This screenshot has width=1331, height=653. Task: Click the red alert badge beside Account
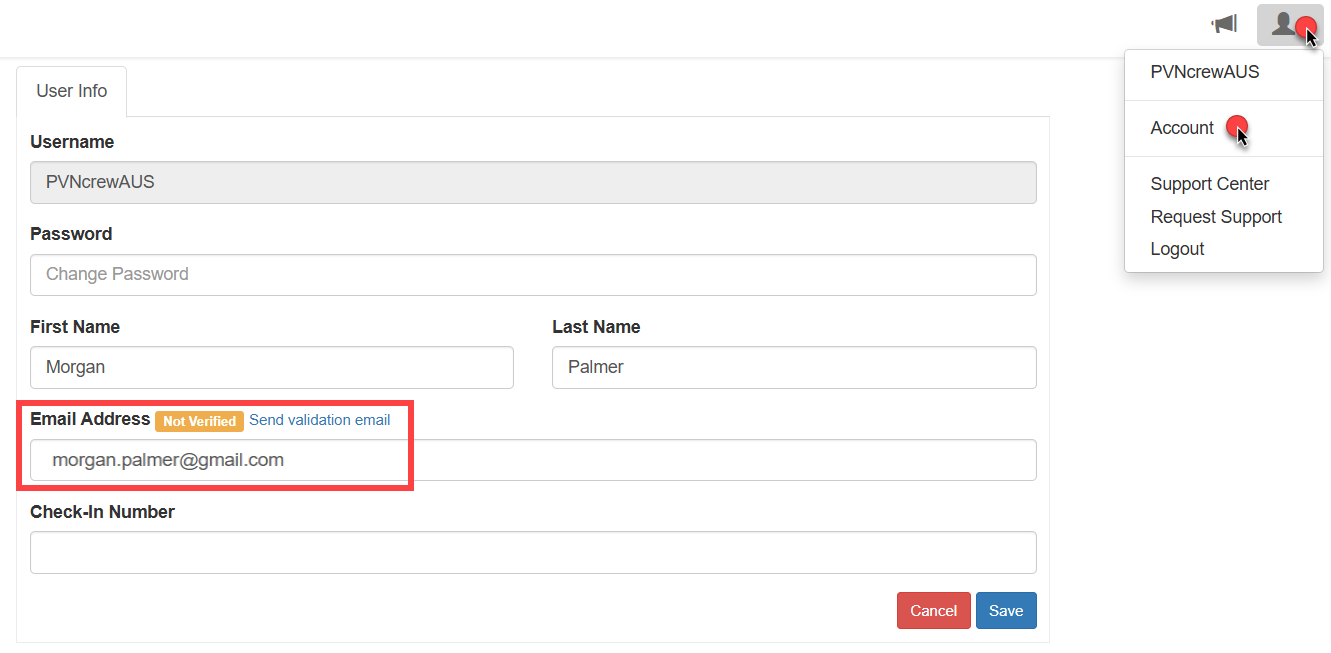click(x=1237, y=126)
